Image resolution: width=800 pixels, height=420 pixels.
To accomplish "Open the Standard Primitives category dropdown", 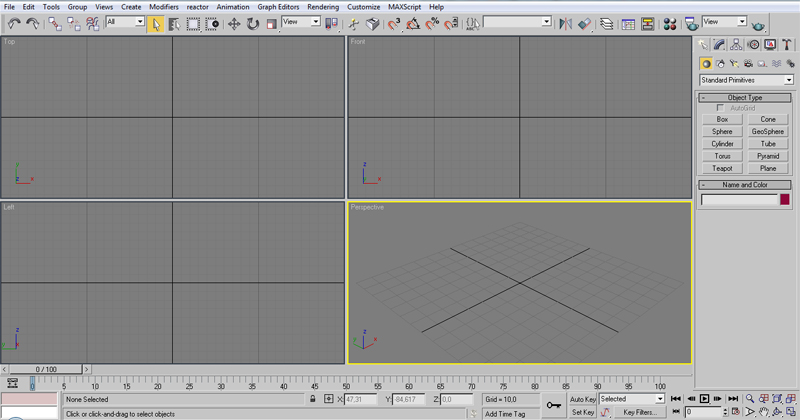I will [746, 80].
